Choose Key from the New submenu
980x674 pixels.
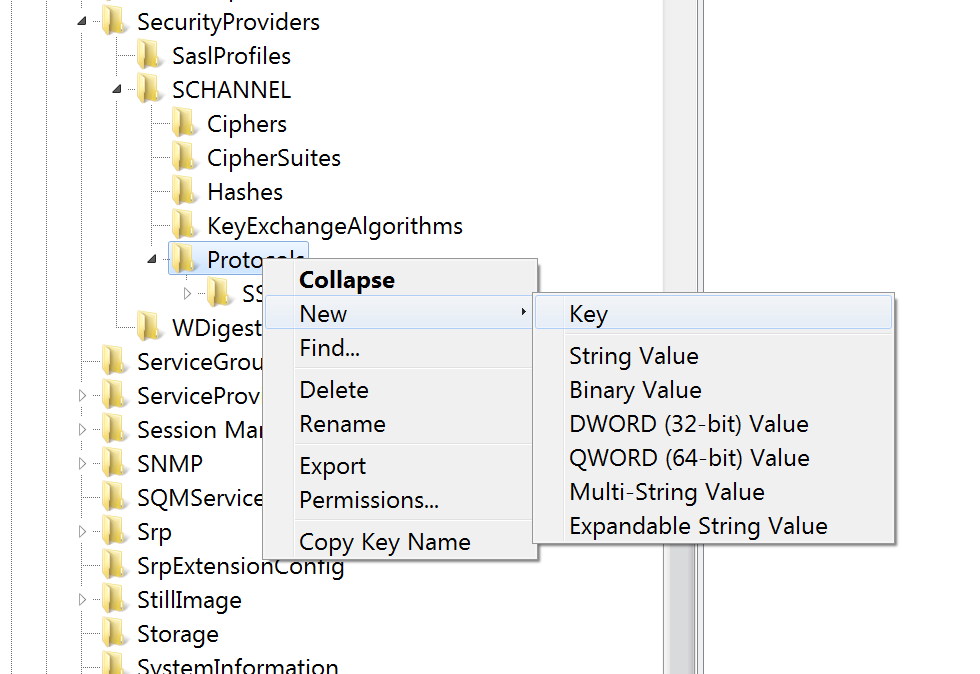588,314
